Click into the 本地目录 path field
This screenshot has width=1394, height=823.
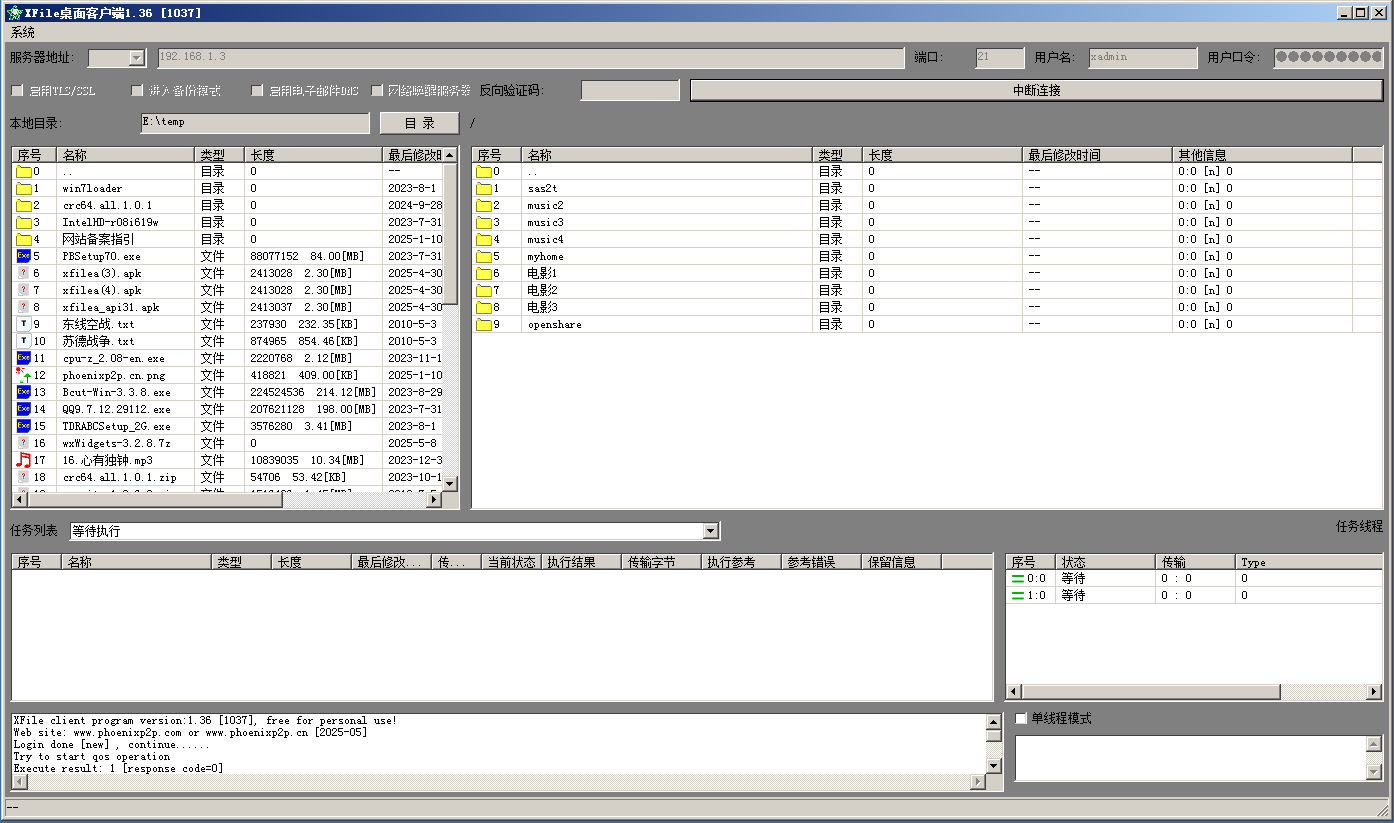coord(254,122)
